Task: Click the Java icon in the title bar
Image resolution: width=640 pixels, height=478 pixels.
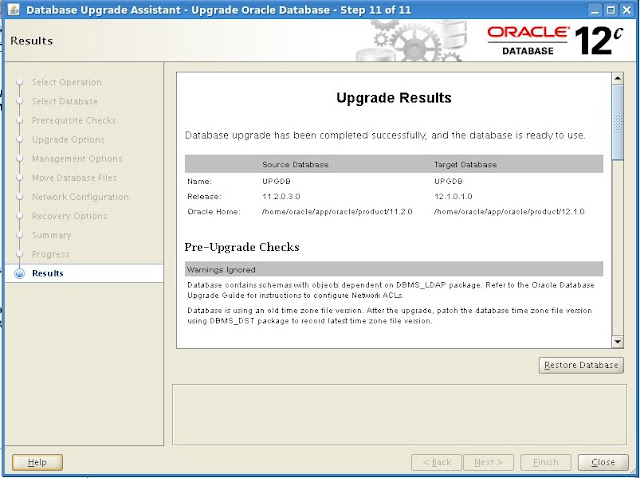Action: pyautogui.click(x=13, y=9)
